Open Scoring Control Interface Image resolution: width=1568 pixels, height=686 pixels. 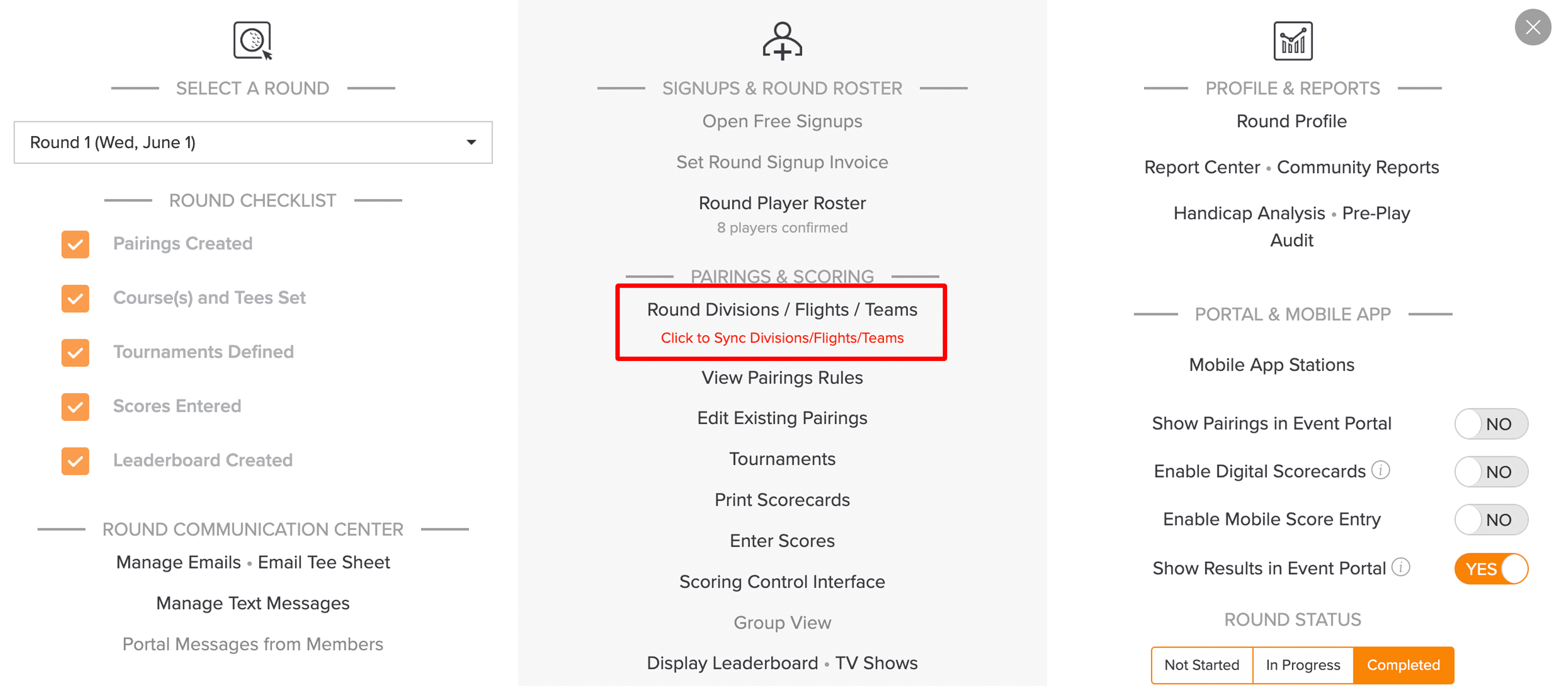click(x=782, y=581)
